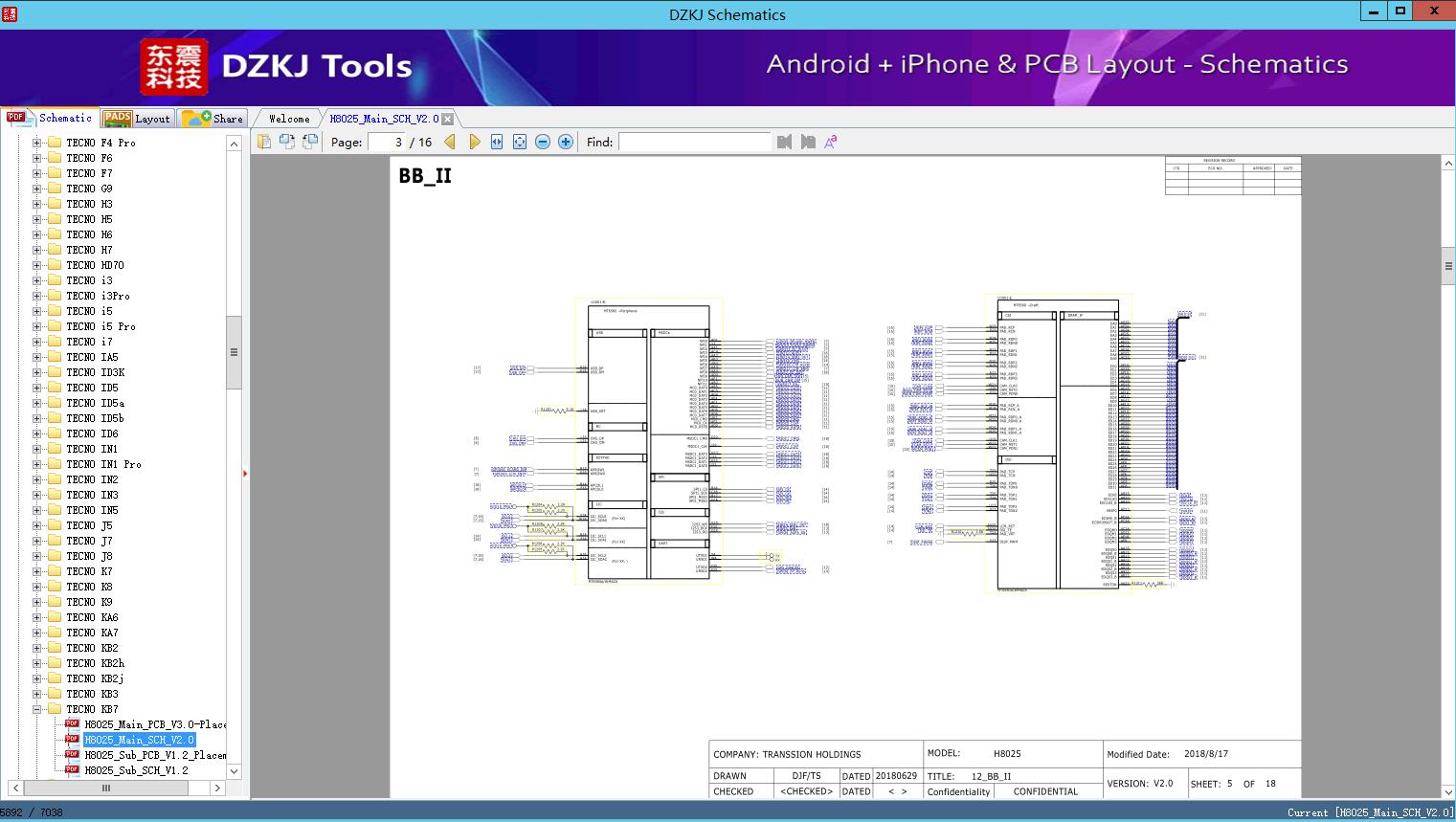Select the TECNO G9 tree item
Image resolution: width=1456 pixels, height=822 pixels.
89,189
